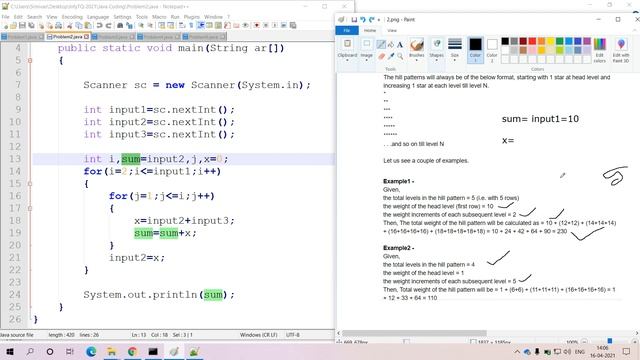Start macro recording with red record icon
This screenshot has width=640, height=360.
coord(256,25)
